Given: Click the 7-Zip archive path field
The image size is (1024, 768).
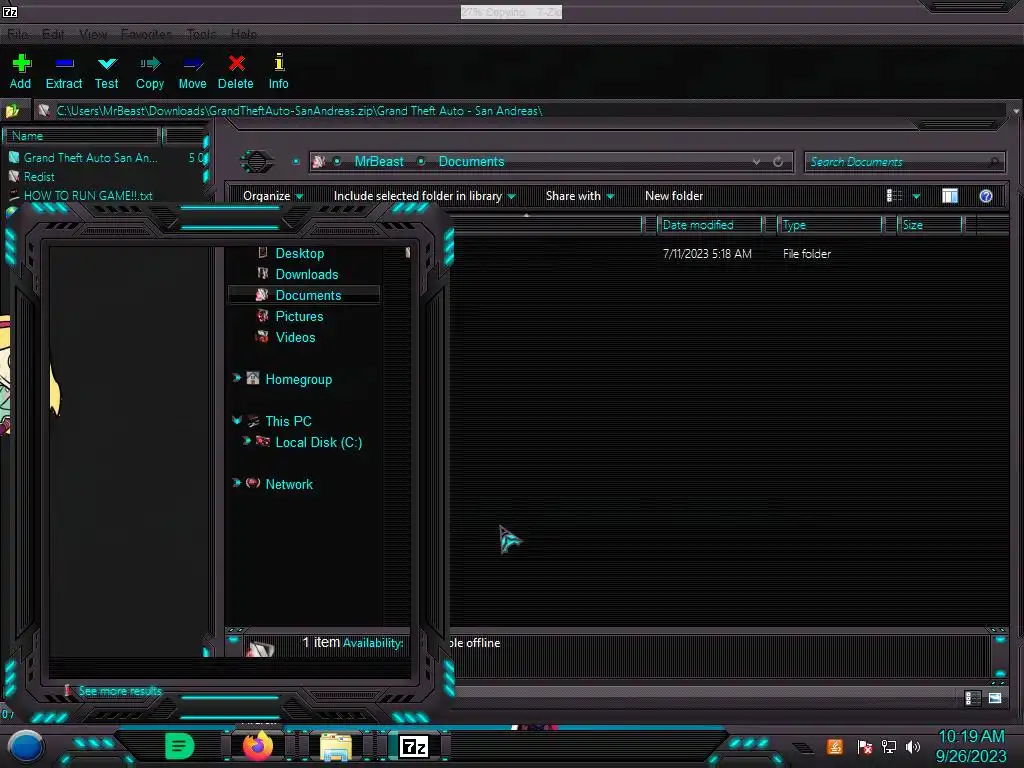Looking at the screenshot, I should (x=522, y=111).
